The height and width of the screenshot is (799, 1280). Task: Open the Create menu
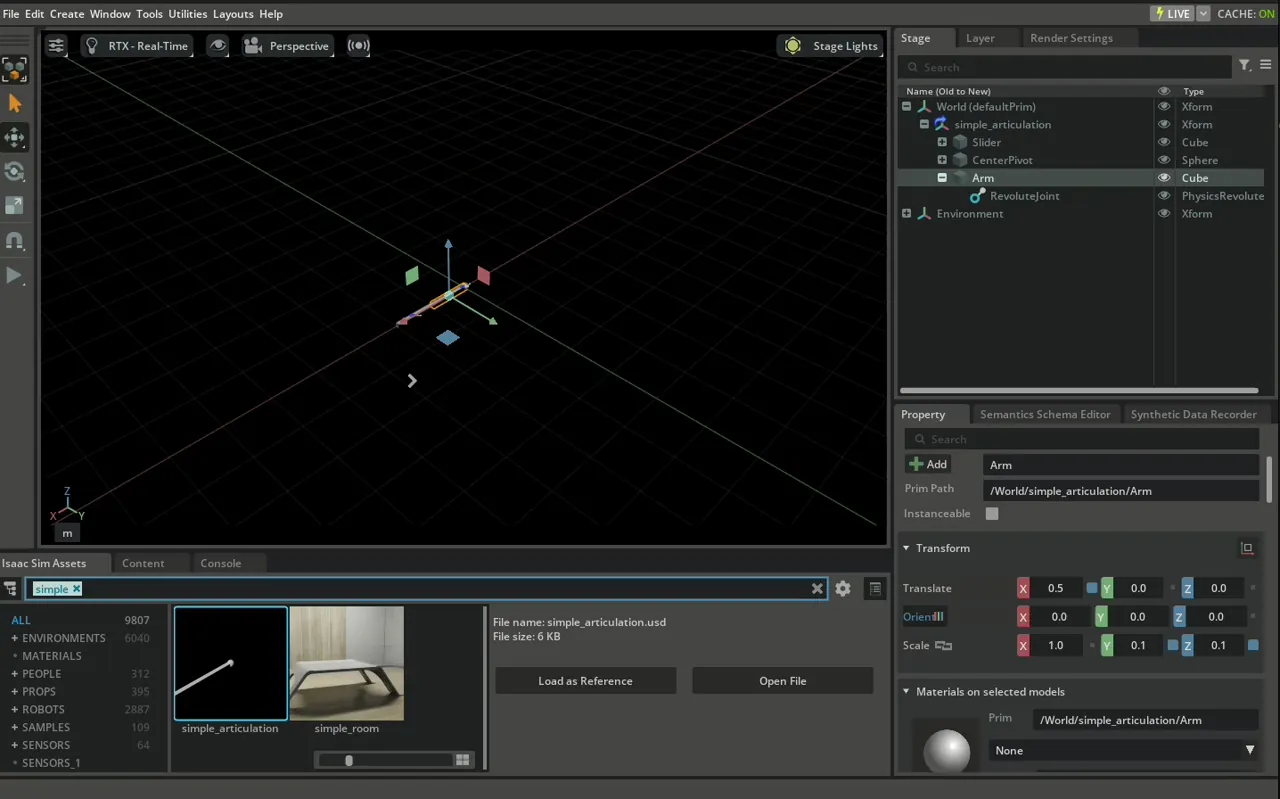[67, 14]
